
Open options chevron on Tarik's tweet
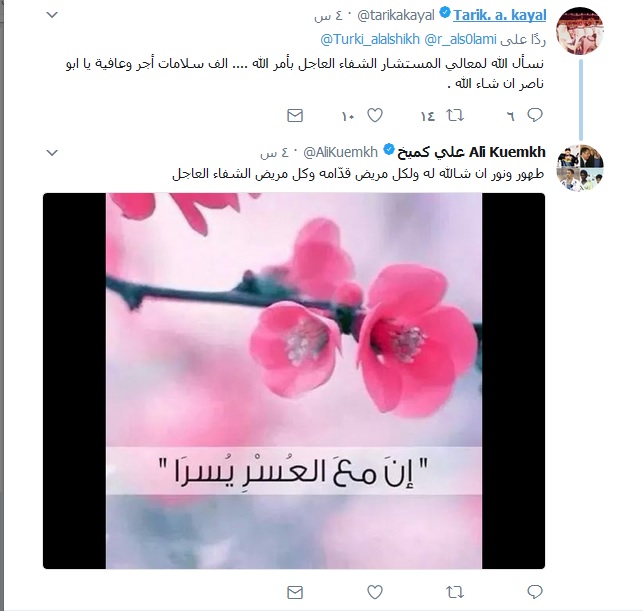(52, 15)
